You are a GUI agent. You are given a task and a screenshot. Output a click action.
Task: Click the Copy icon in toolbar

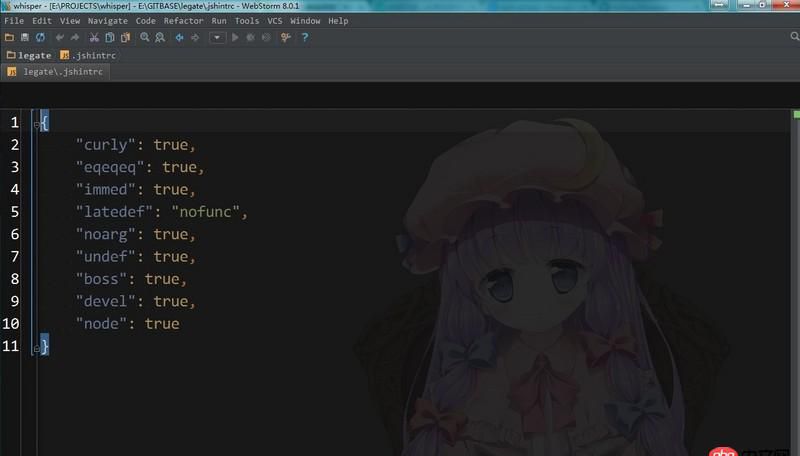[x=109, y=37]
